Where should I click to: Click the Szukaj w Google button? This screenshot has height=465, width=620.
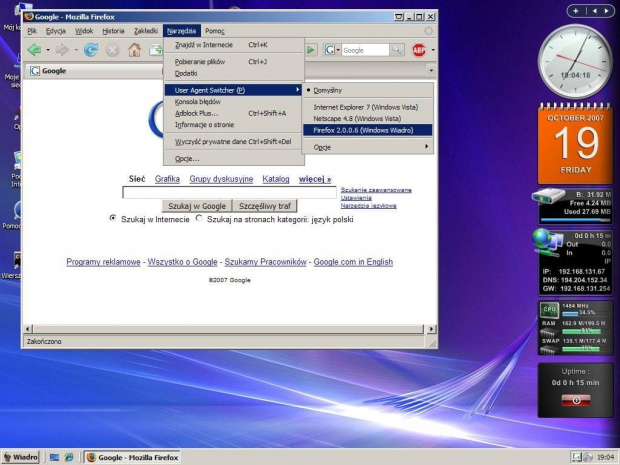click(197, 206)
